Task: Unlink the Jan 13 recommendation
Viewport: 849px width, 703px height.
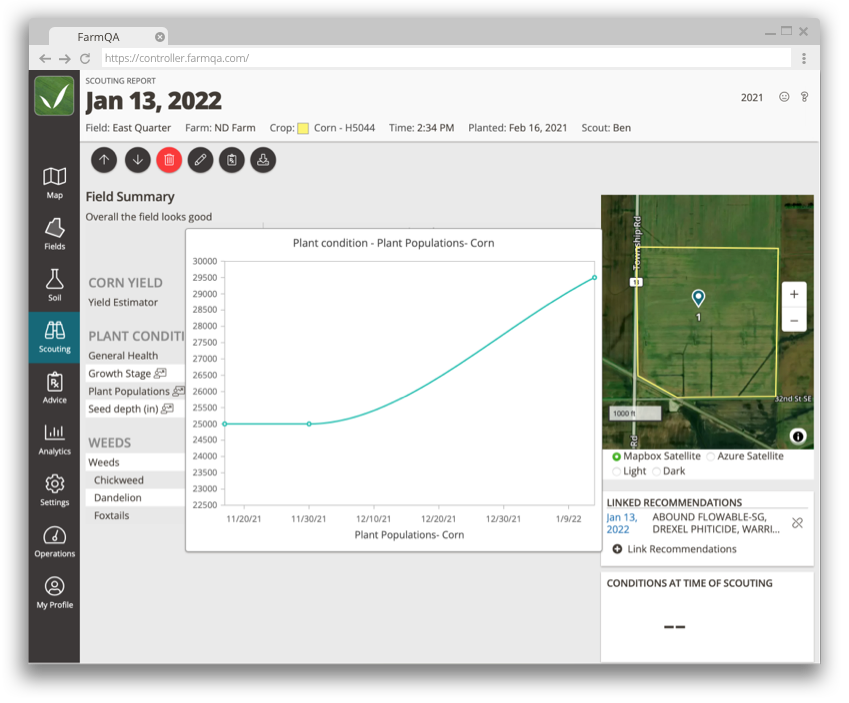Action: pyautogui.click(x=798, y=523)
